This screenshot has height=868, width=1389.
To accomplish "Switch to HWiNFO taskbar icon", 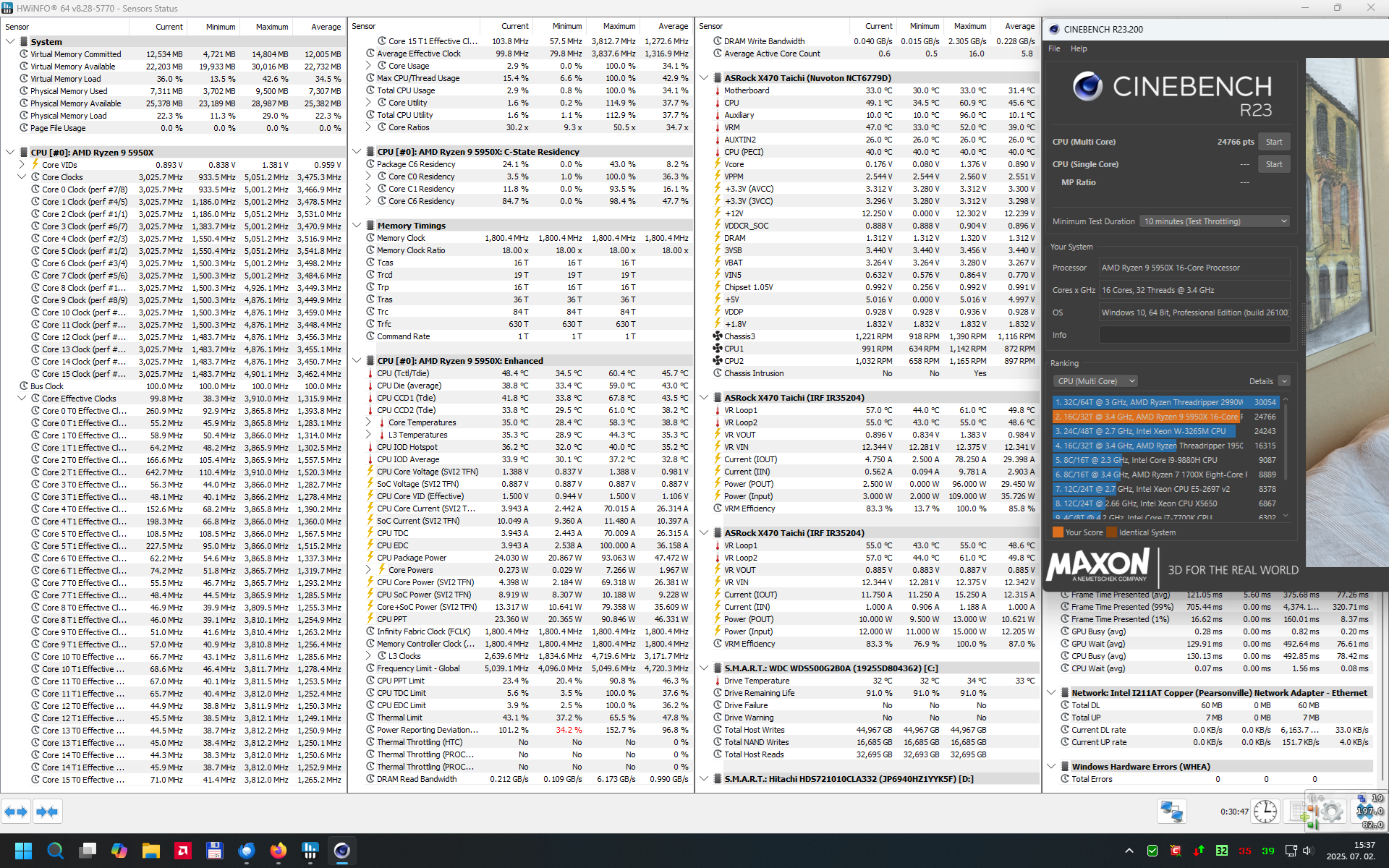I will coord(310,851).
